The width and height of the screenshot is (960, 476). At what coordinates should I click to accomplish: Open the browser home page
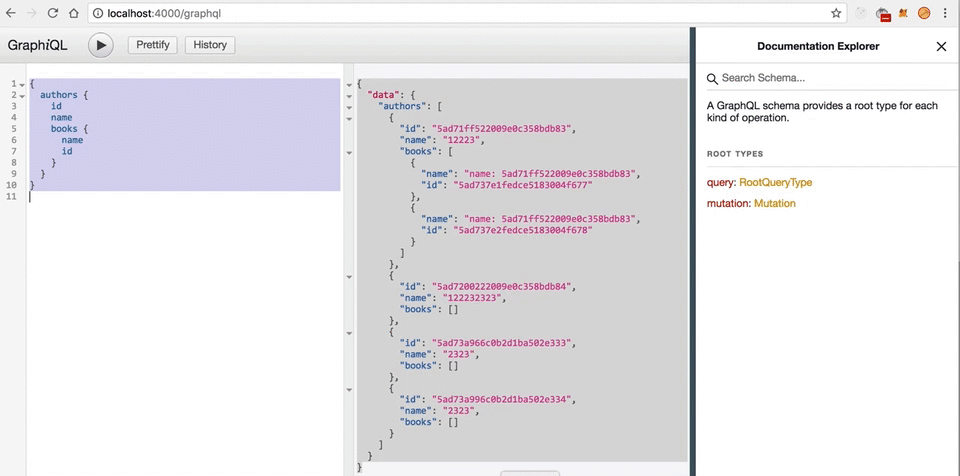click(73, 13)
